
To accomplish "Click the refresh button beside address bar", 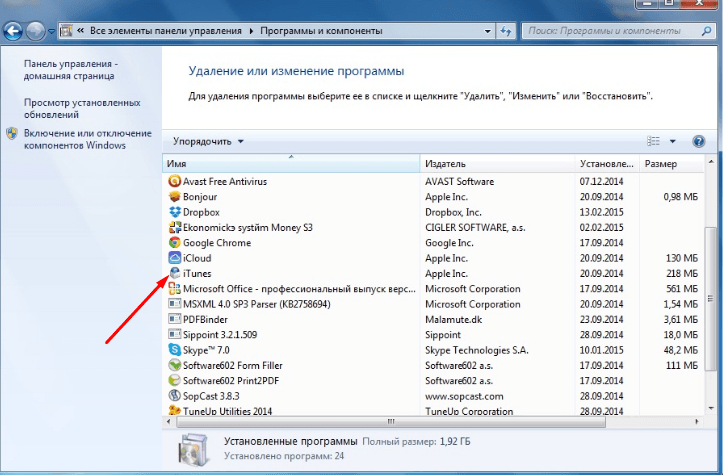I will (506, 31).
